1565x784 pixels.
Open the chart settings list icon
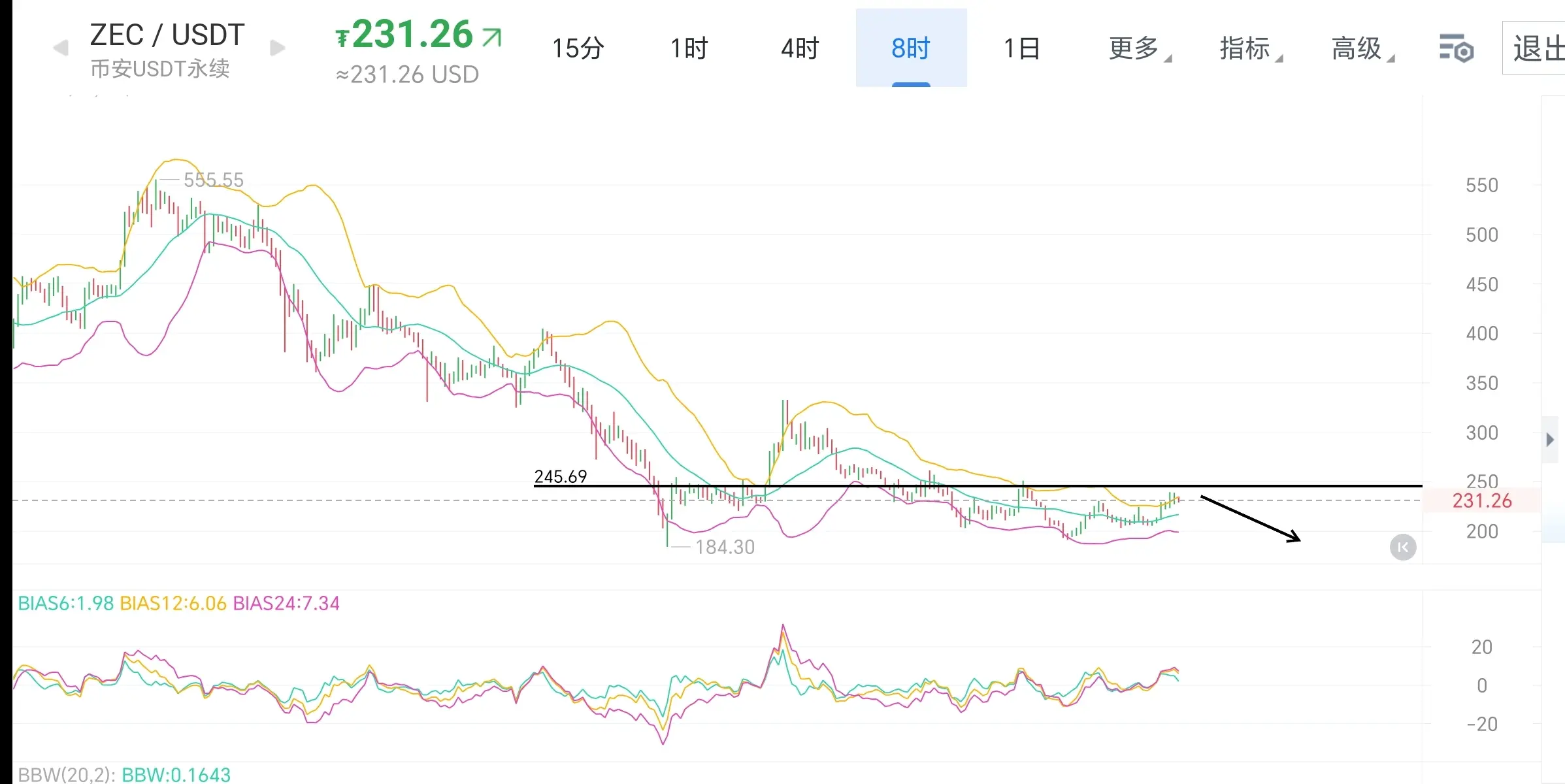(1456, 48)
